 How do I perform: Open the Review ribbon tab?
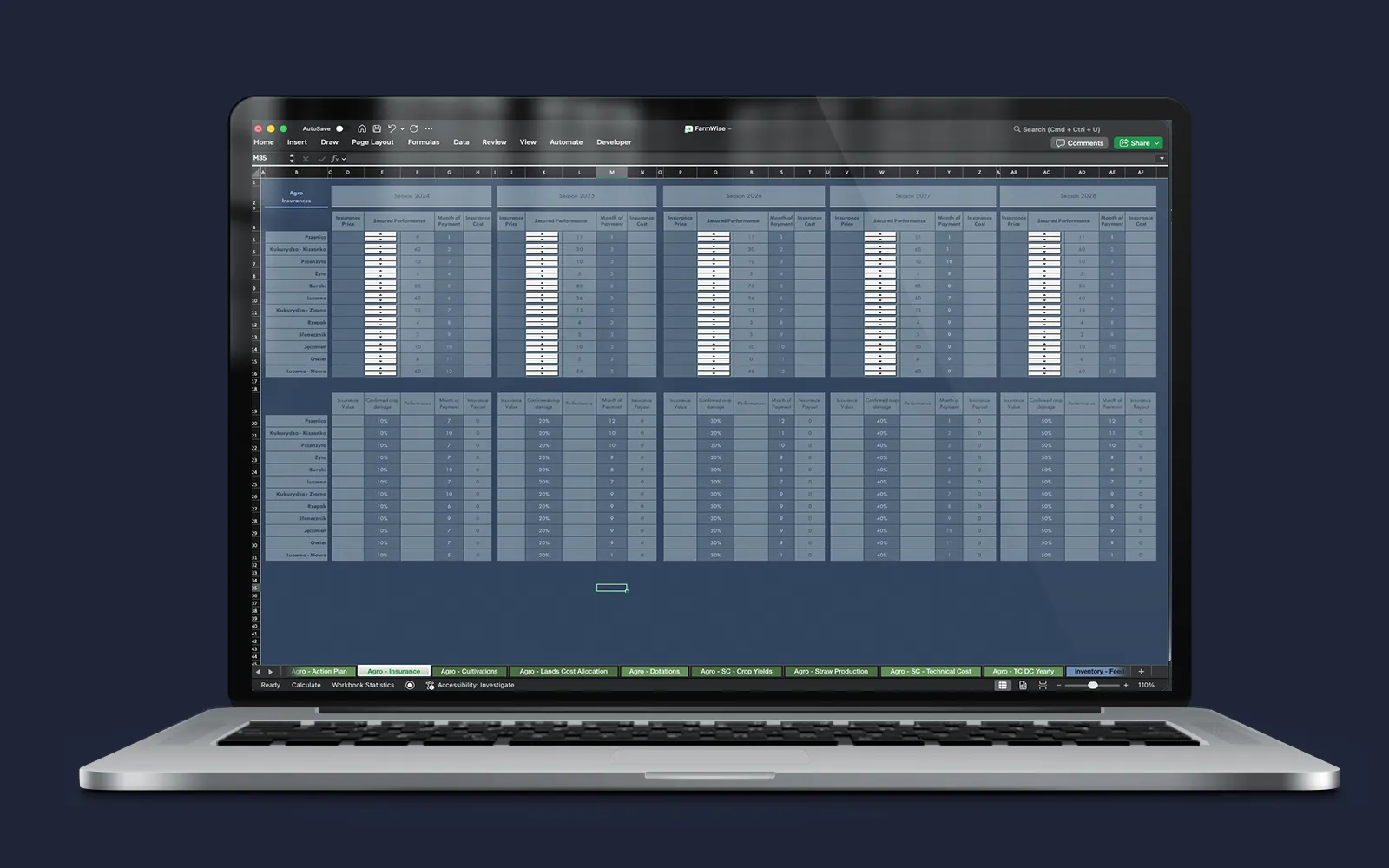click(x=494, y=142)
